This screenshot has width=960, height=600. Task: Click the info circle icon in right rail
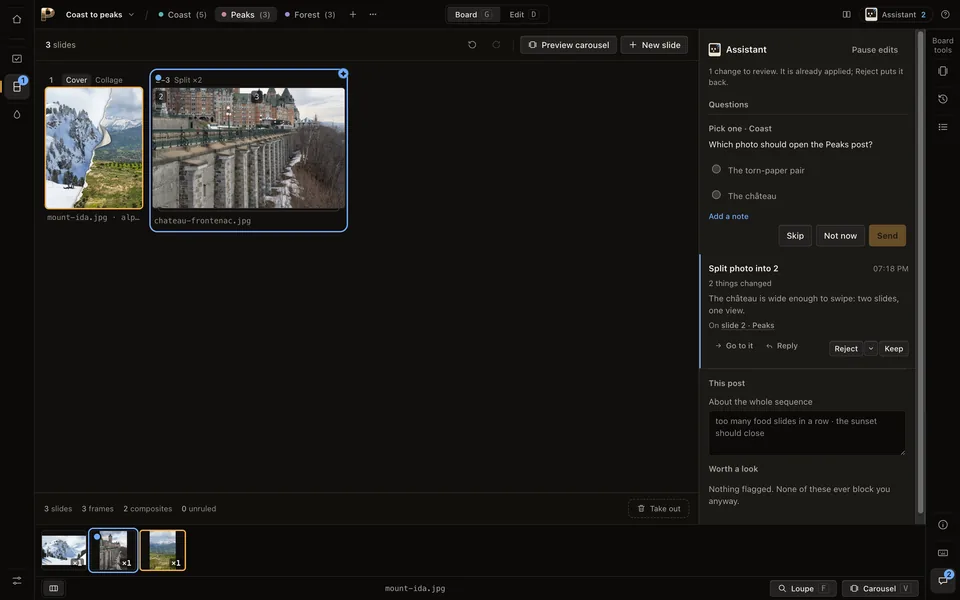point(943,525)
